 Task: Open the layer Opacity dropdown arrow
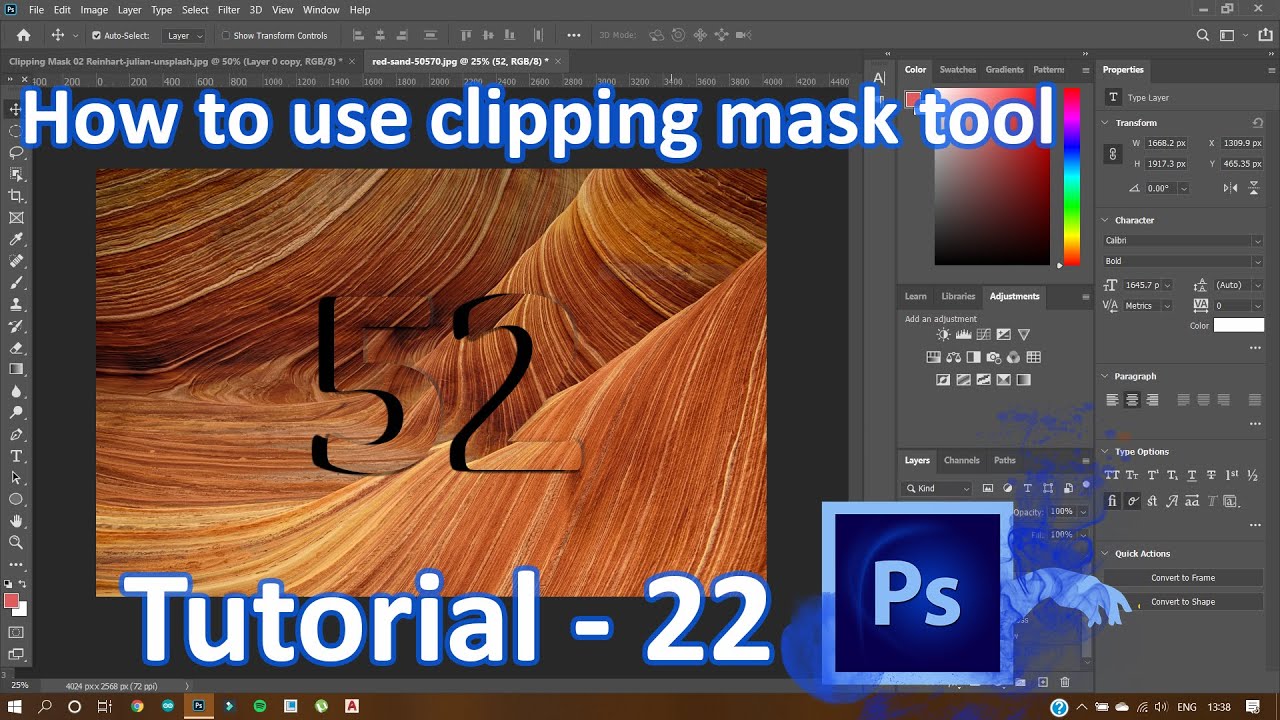pyautogui.click(x=1083, y=511)
